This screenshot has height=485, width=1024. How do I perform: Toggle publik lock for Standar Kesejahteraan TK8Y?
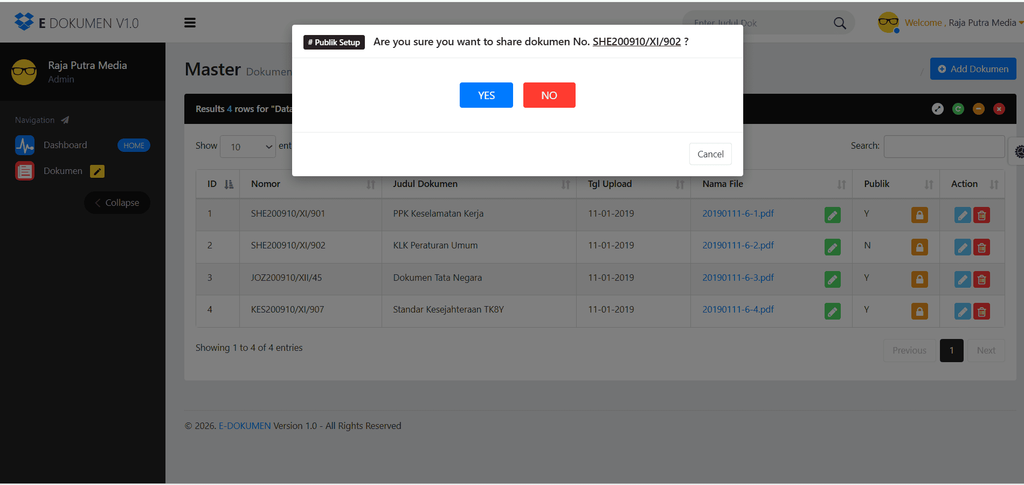920,311
